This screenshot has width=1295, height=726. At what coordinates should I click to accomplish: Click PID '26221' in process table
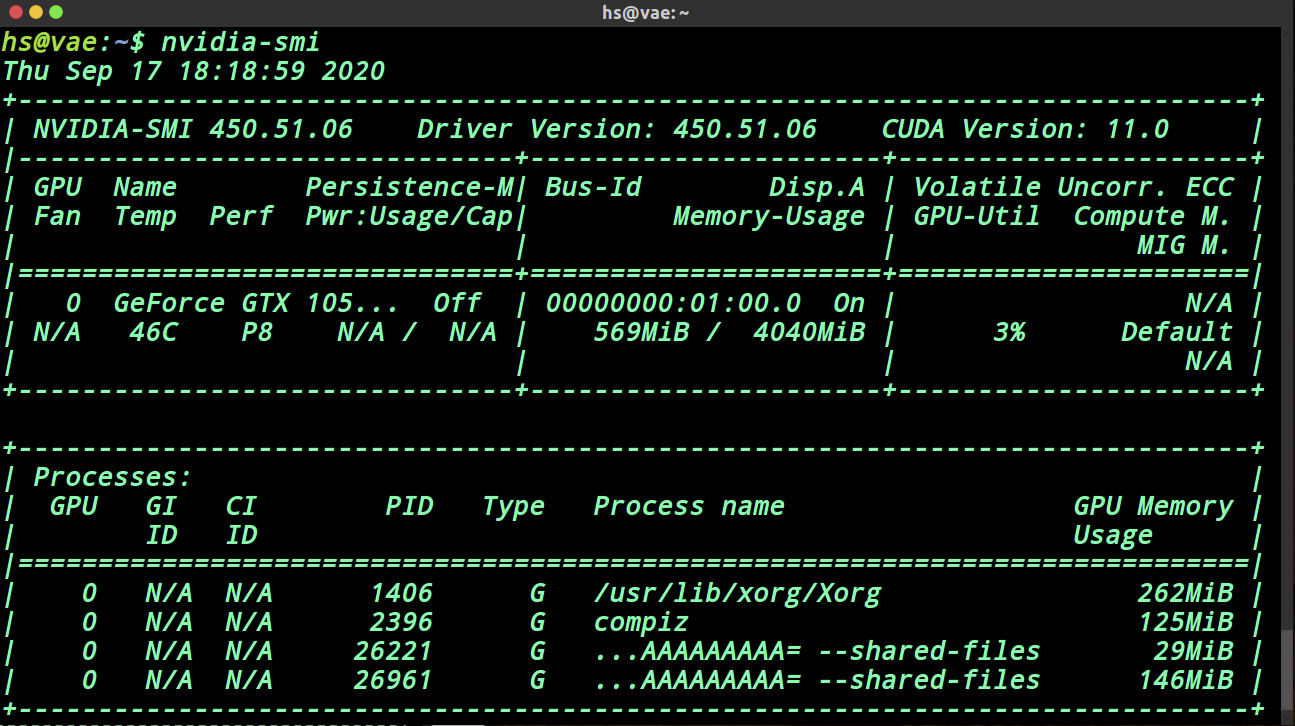[393, 651]
